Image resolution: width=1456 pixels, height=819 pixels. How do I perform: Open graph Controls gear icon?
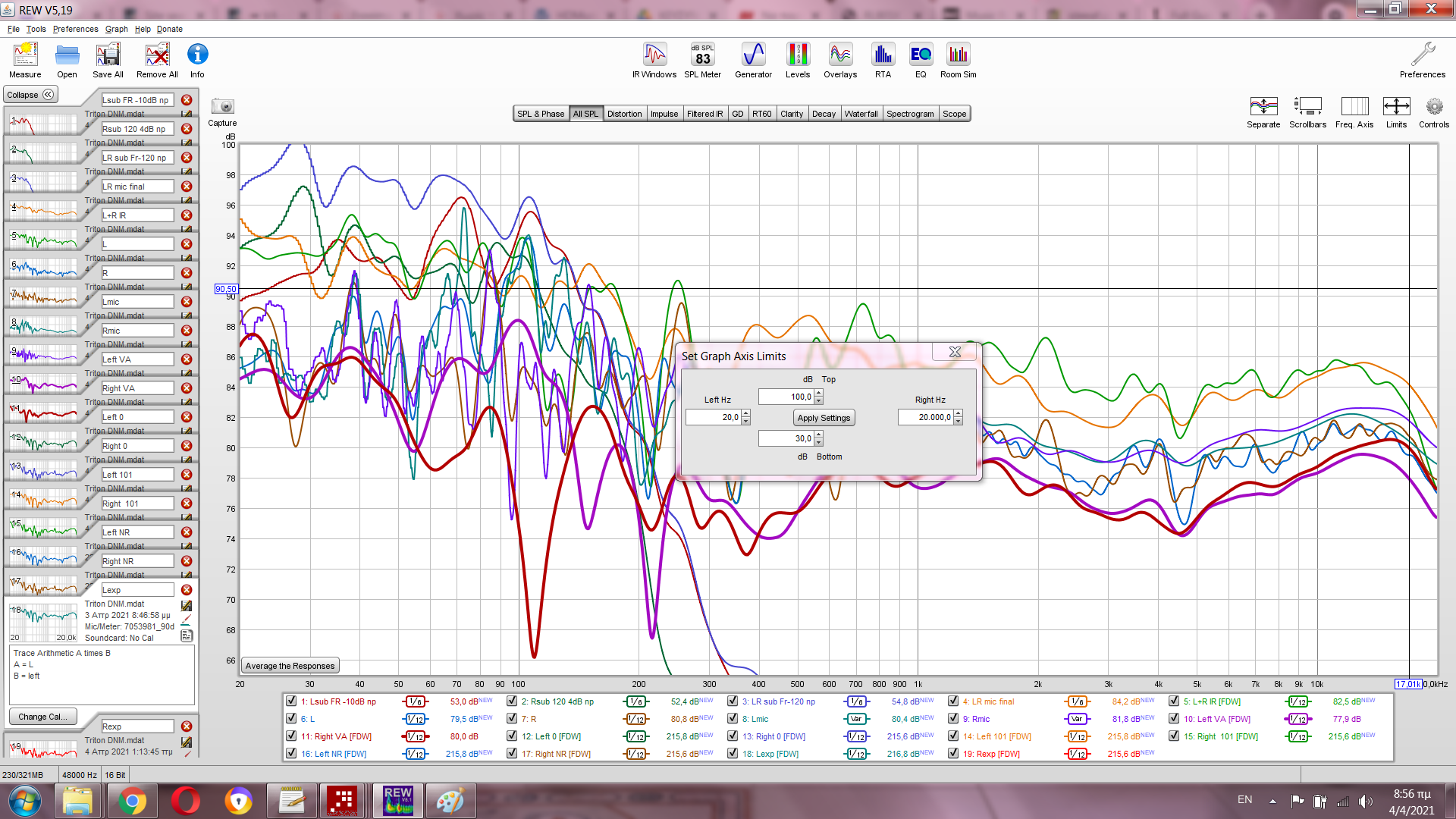coord(1433,107)
